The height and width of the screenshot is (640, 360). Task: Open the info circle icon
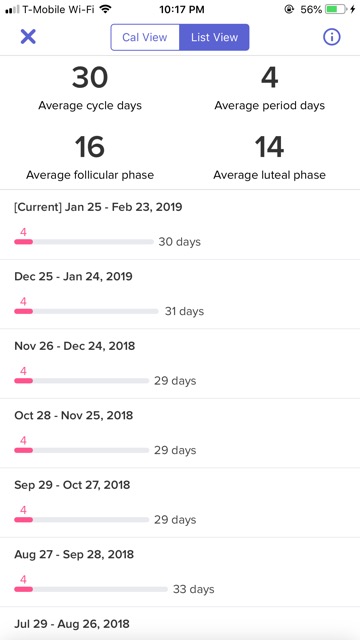click(331, 37)
